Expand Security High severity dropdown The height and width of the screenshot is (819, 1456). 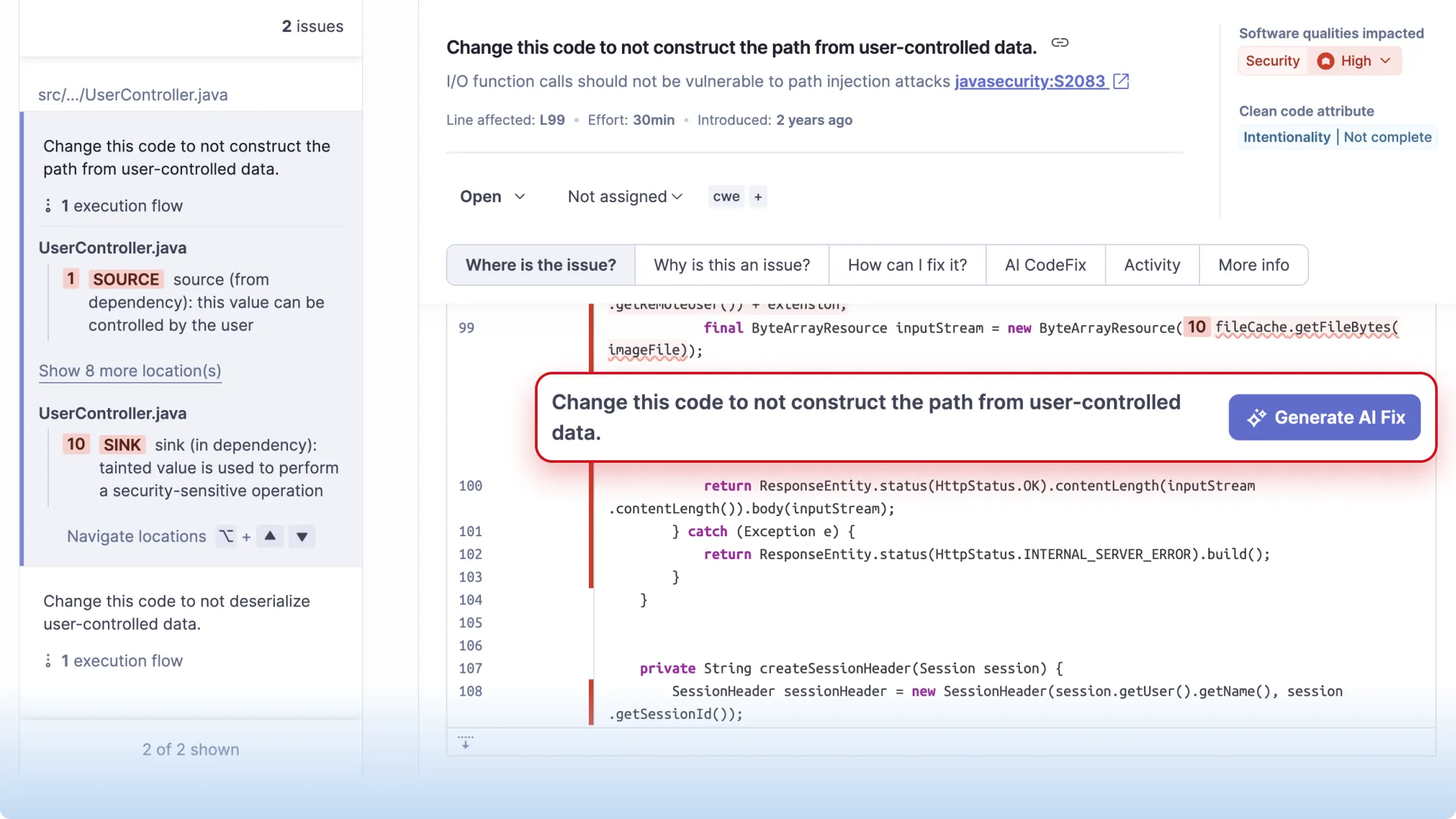[x=1355, y=61]
